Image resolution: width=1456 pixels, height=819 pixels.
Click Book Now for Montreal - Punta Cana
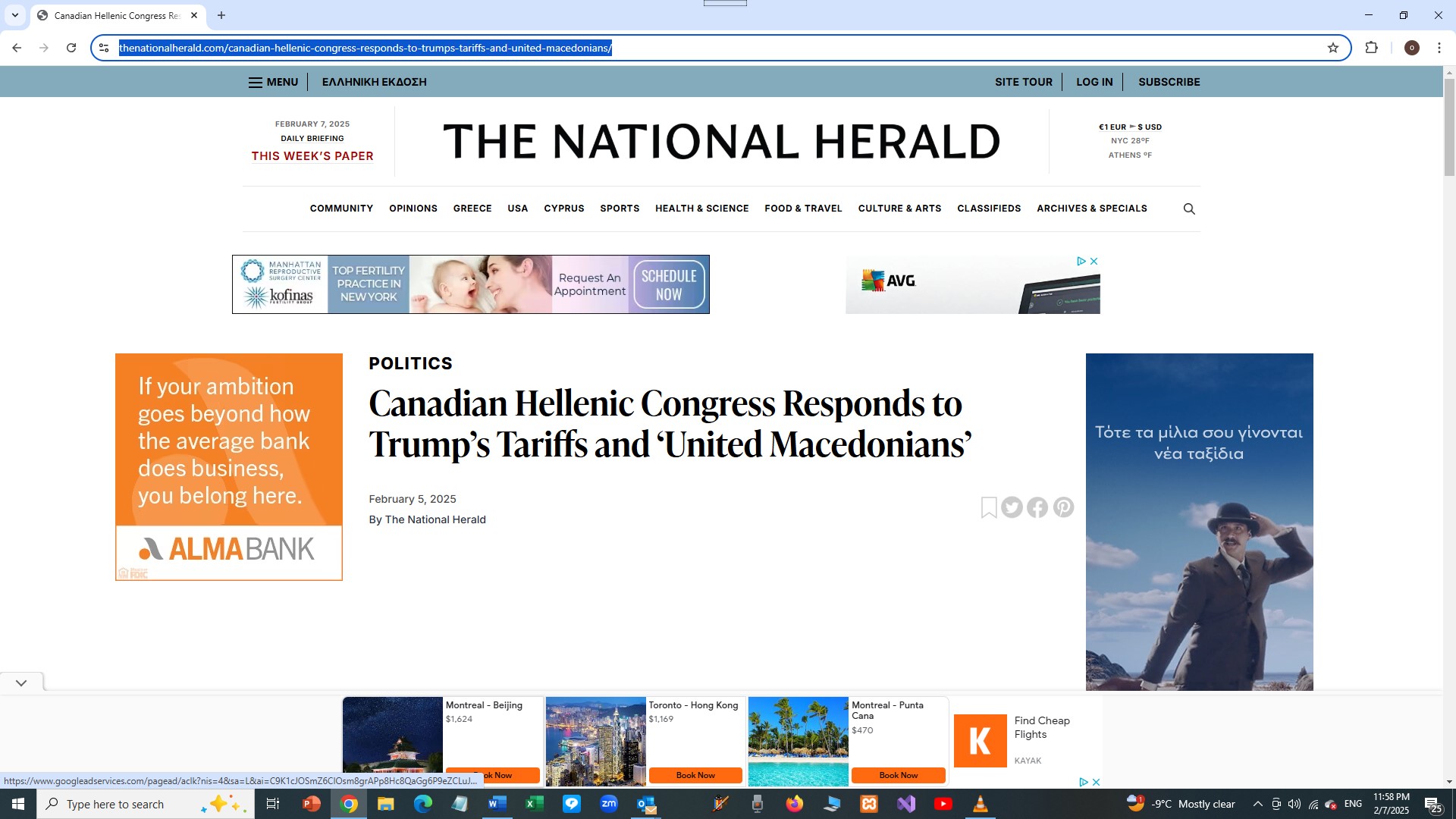point(899,775)
